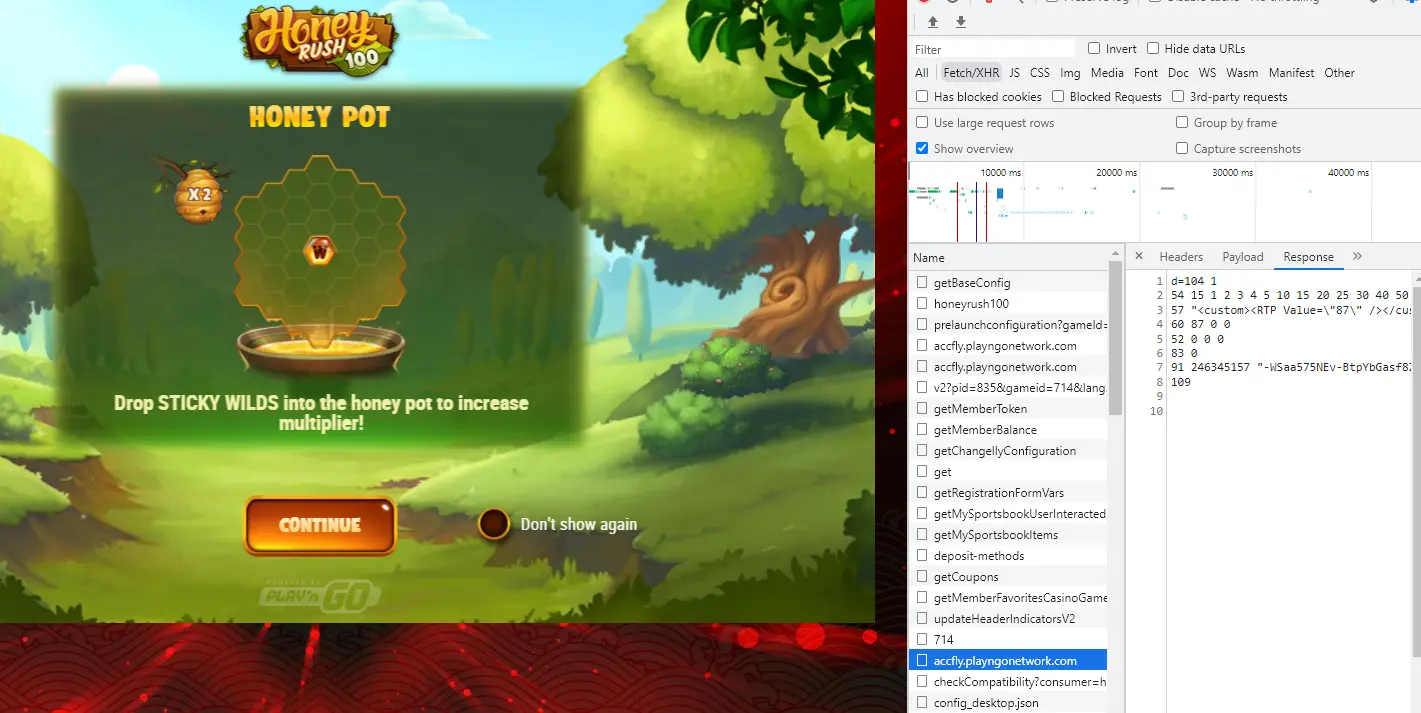Screen dimensions: 1421x713
Task: Select the Fetch/XHR filter
Action: point(971,73)
